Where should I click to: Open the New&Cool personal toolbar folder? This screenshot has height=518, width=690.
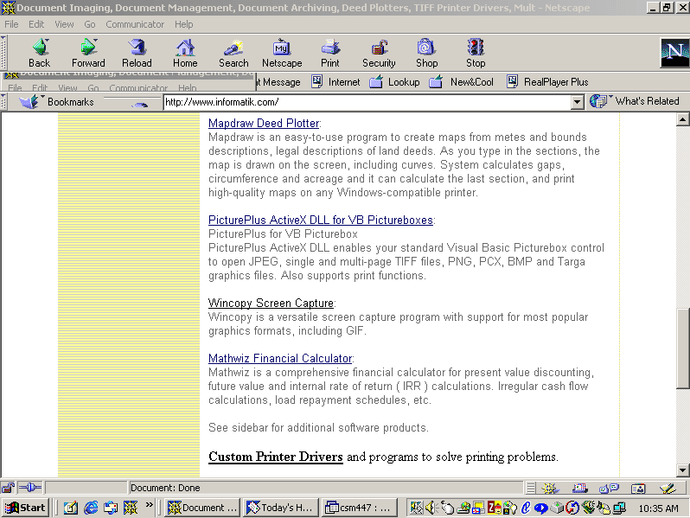pos(461,82)
